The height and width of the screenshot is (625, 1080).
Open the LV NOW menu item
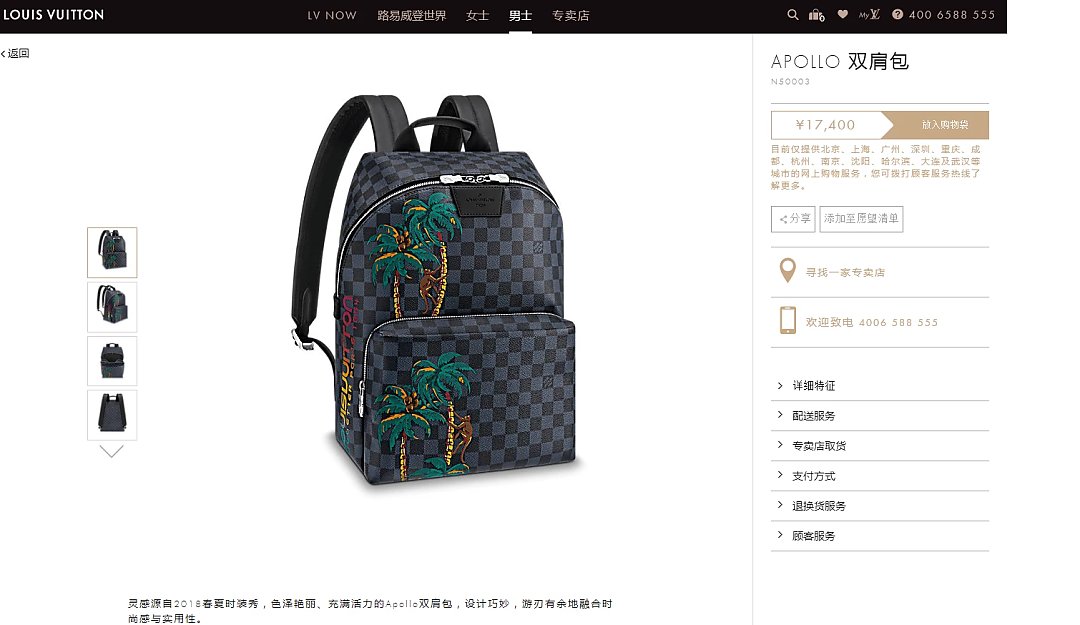point(332,15)
